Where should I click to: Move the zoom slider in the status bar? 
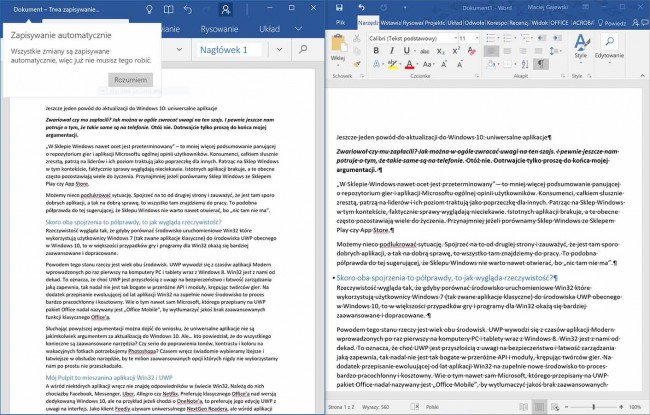coord(593,407)
